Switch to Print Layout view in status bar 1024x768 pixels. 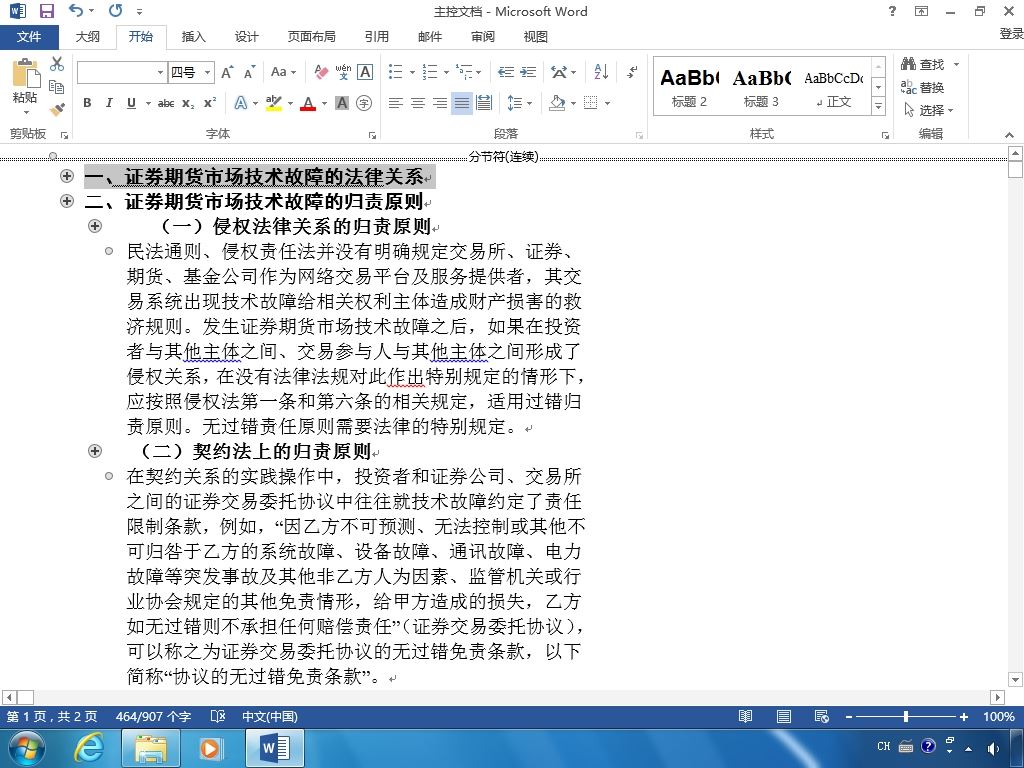coord(784,716)
